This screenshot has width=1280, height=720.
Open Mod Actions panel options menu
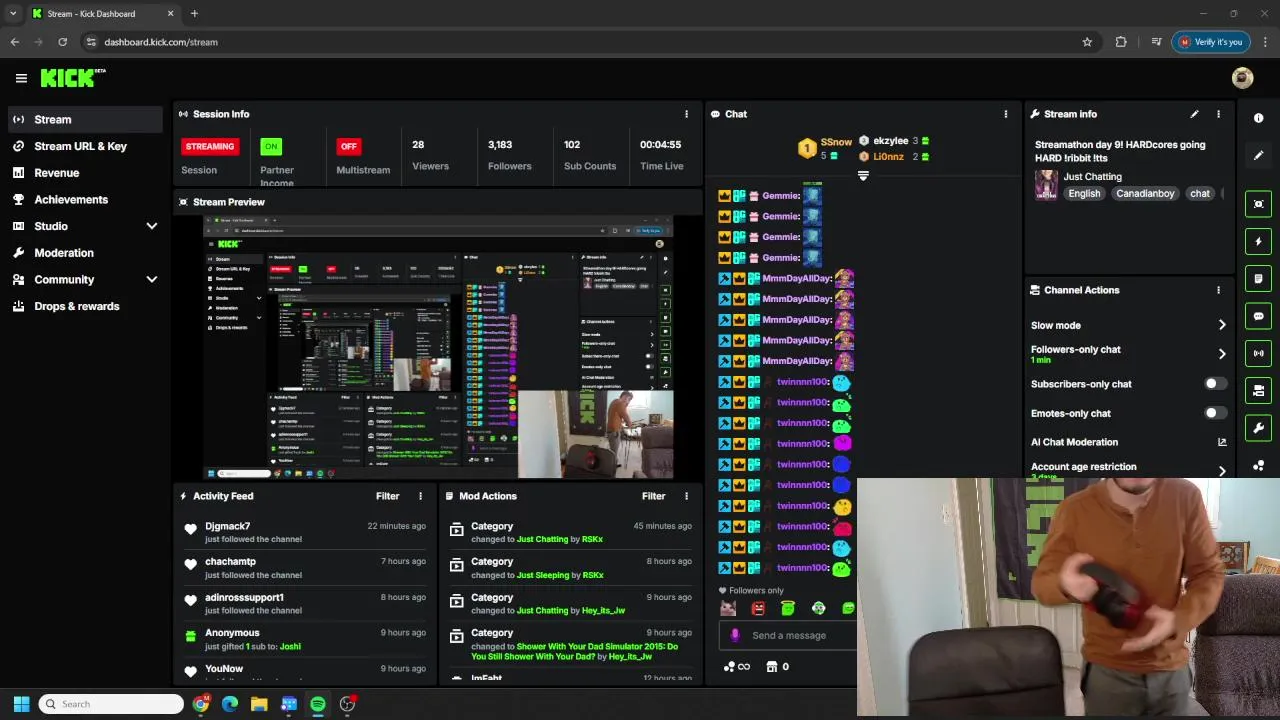(686, 496)
